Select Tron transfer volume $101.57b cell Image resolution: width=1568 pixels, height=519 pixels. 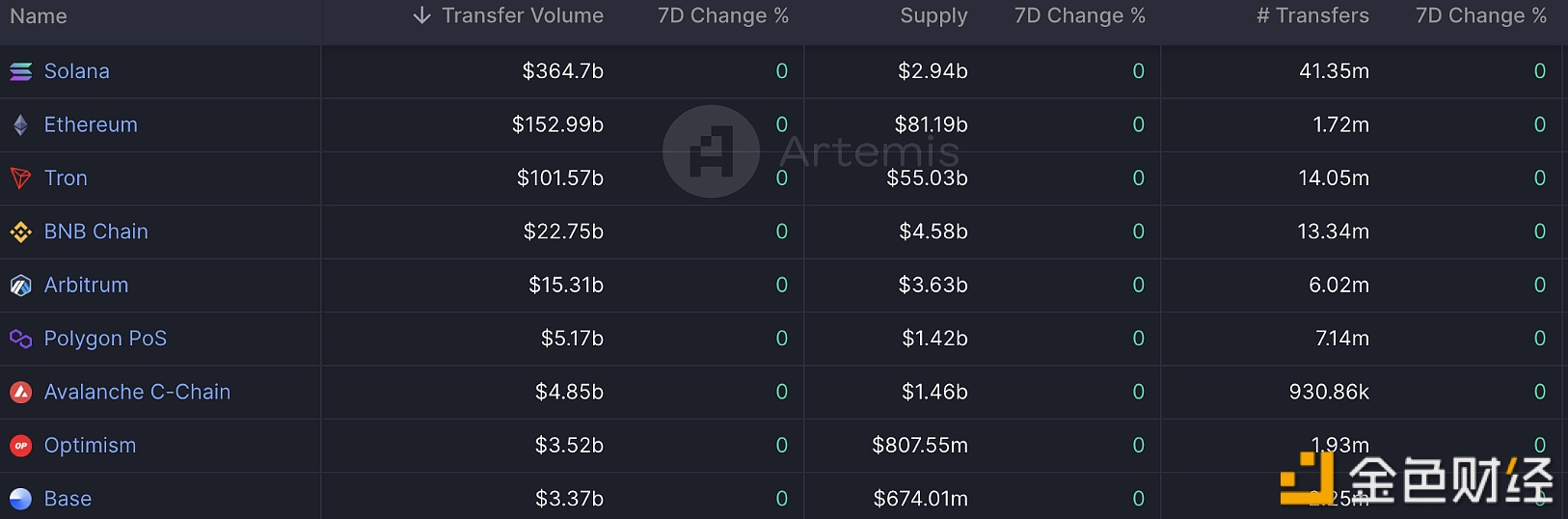pyautogui.click(x=560, y=178)
